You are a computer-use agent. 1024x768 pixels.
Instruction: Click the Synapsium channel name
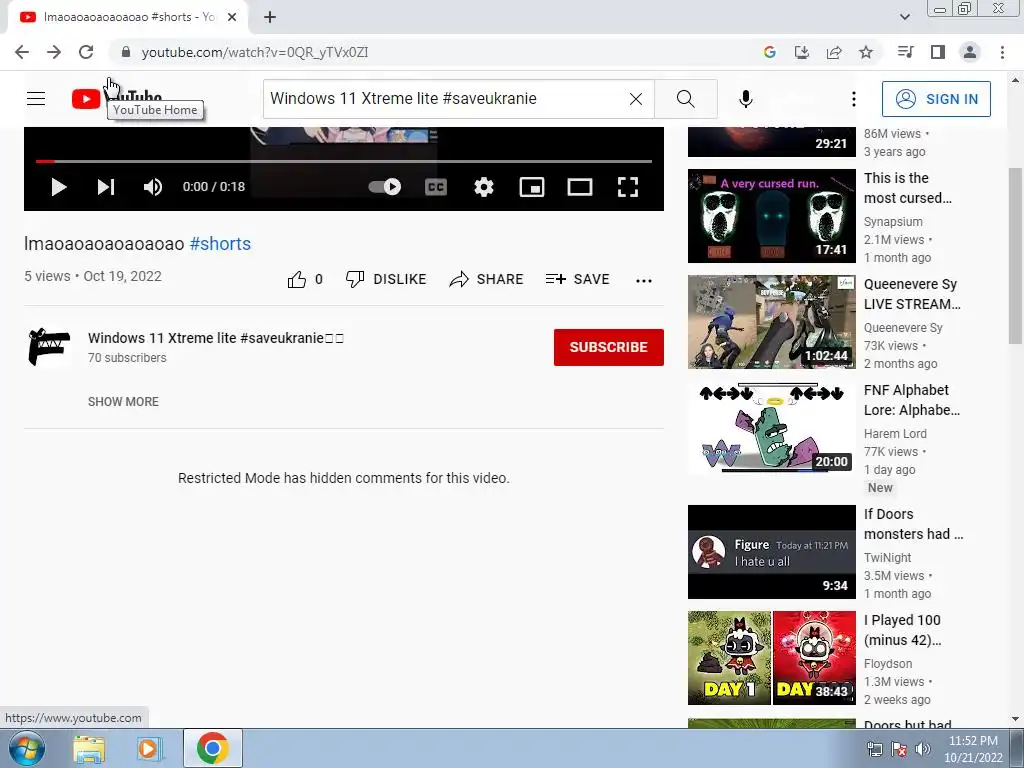pyautogui.click(x=893, y=222)
